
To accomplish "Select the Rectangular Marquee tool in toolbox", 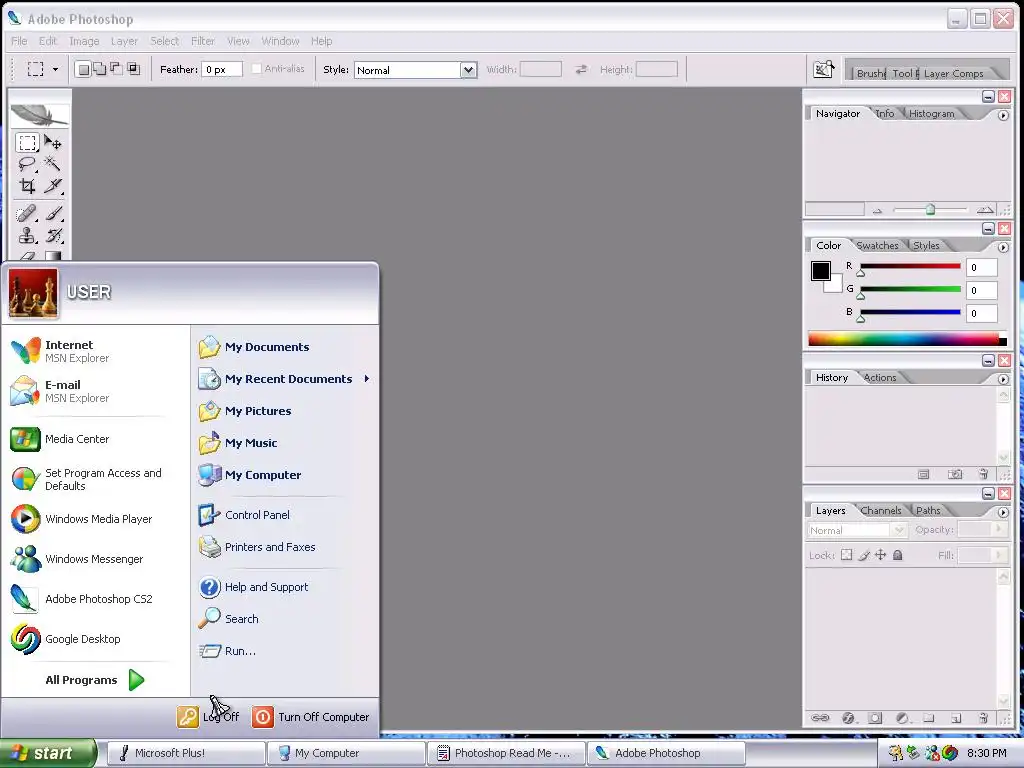I will pyautogui.click(x=27, y=142).
